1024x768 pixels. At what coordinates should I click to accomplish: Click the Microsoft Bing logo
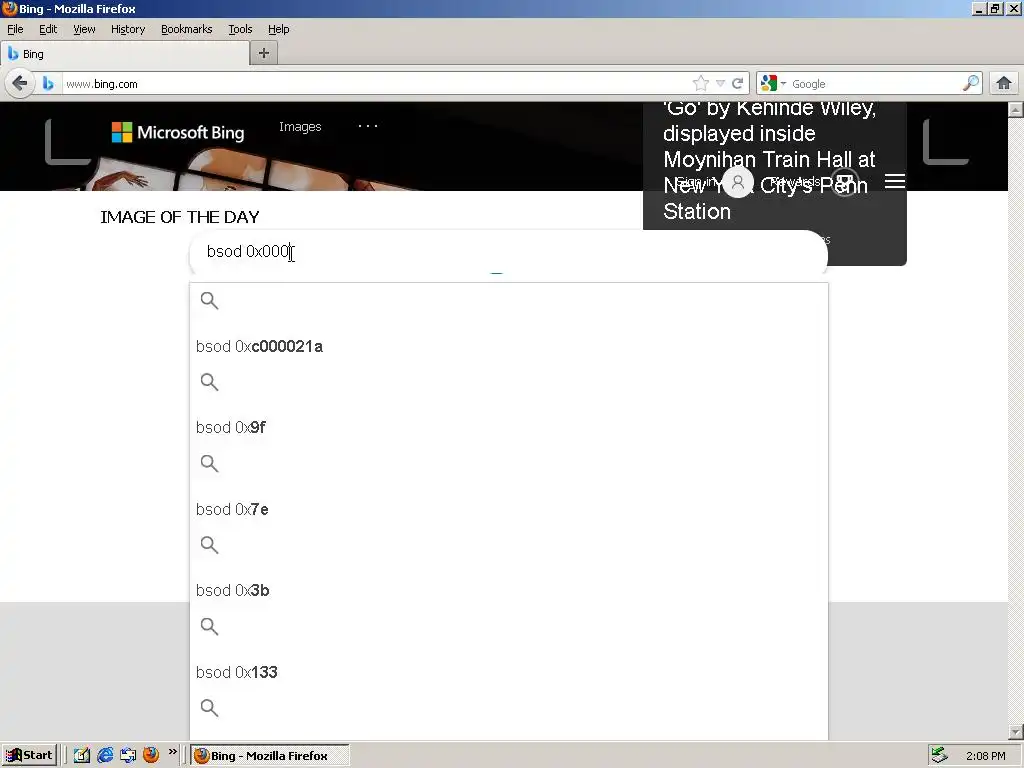(178, 133)
